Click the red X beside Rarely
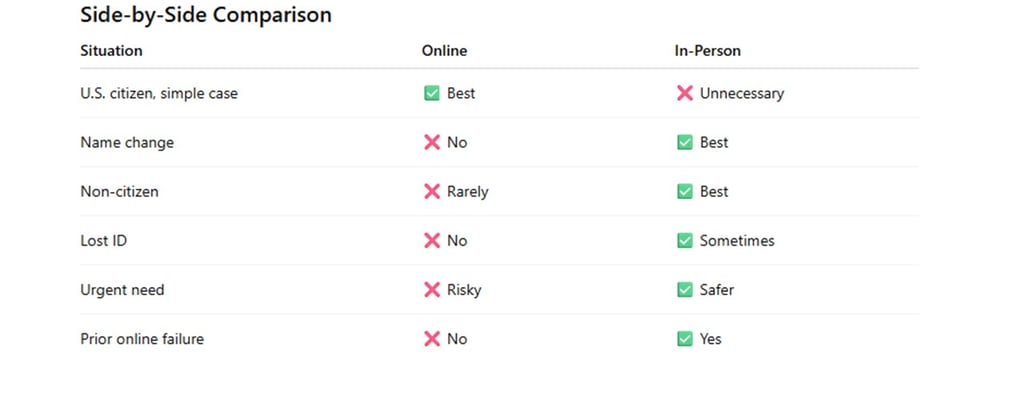 click(432, 191)
